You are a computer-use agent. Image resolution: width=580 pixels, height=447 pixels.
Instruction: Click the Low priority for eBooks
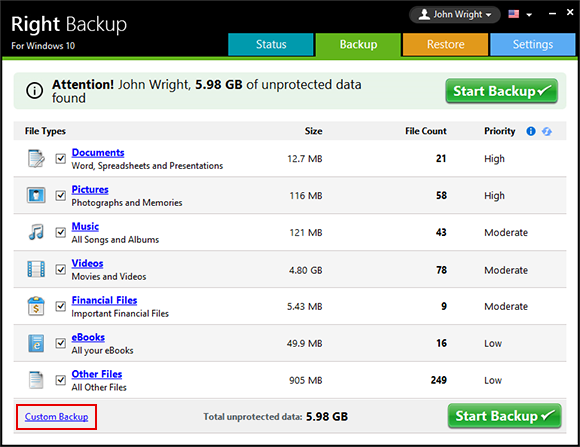493,343
